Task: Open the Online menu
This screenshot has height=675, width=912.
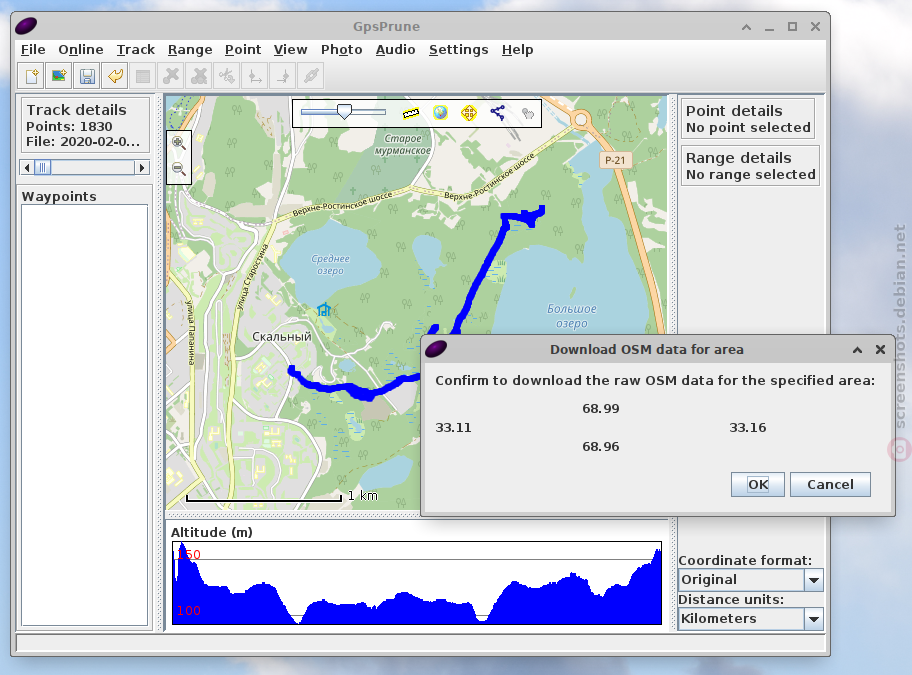Action: [80, 49]
